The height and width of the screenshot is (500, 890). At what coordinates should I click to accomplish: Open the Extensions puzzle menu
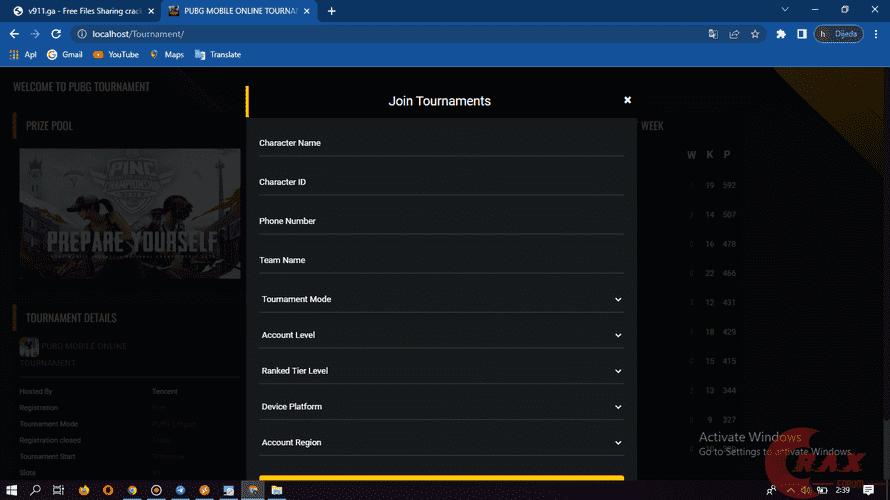click(x=781, y=34)
